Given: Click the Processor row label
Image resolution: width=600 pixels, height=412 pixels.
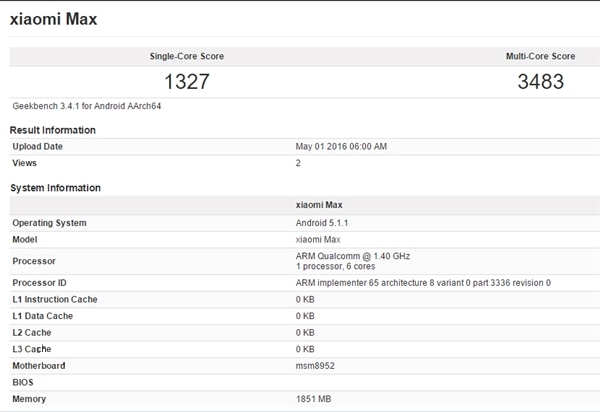Looking at the screenshot, I should coord(34,261).
